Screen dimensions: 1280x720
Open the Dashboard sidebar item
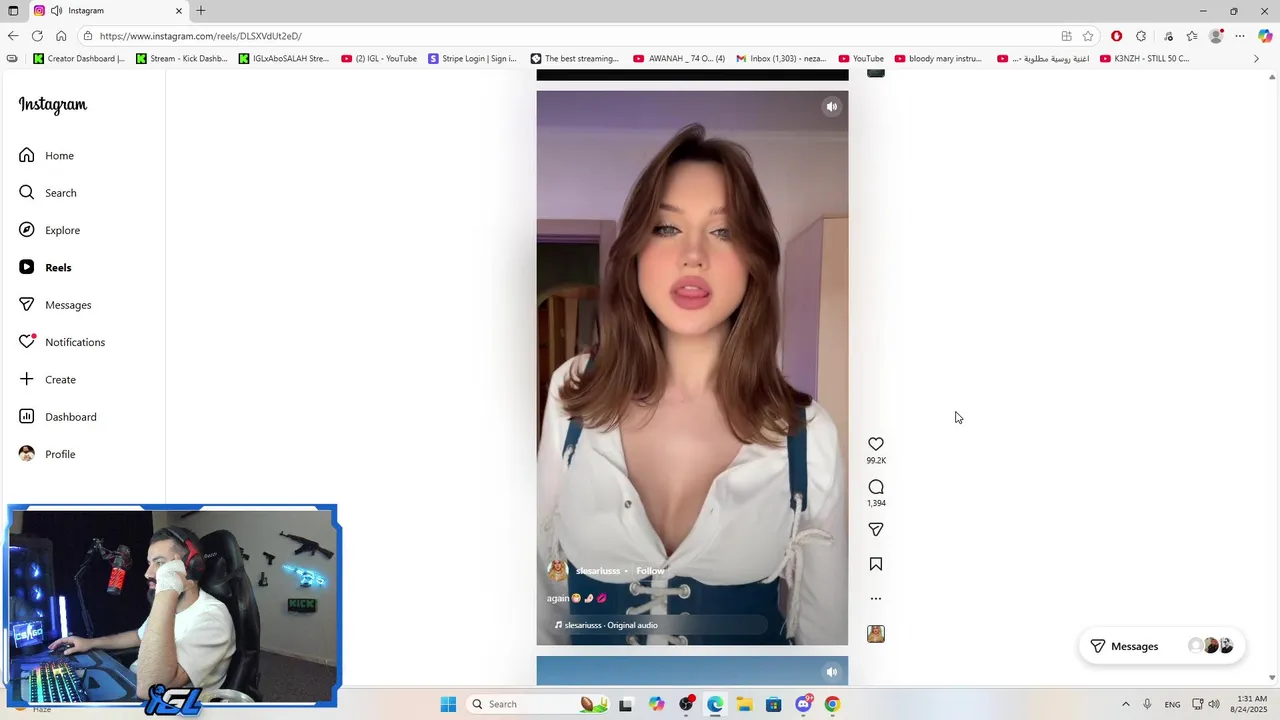(x=57, y=417)
